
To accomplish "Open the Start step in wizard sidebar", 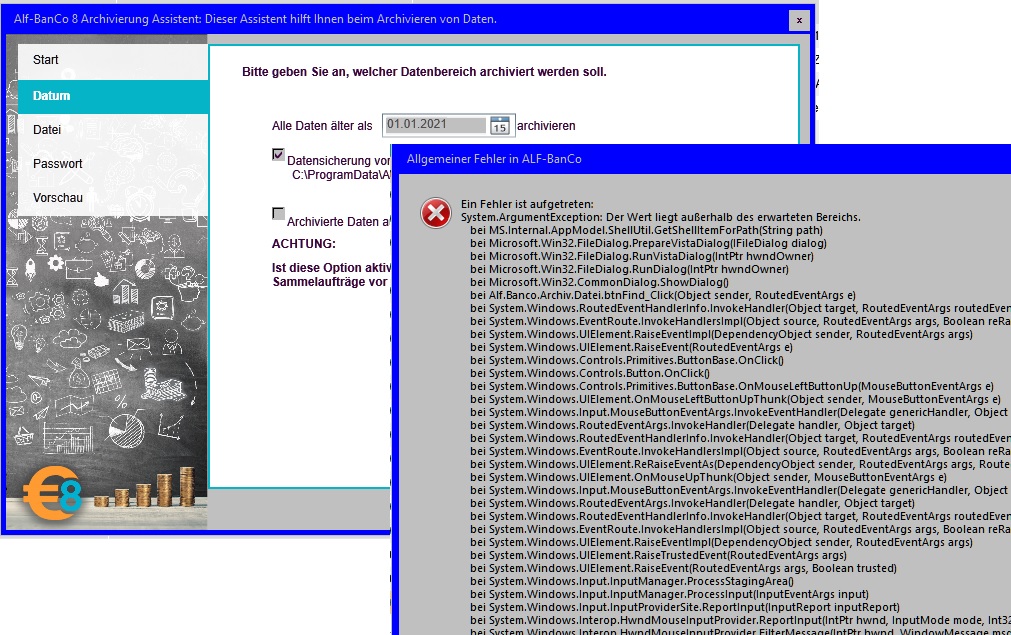I will 113,60.
